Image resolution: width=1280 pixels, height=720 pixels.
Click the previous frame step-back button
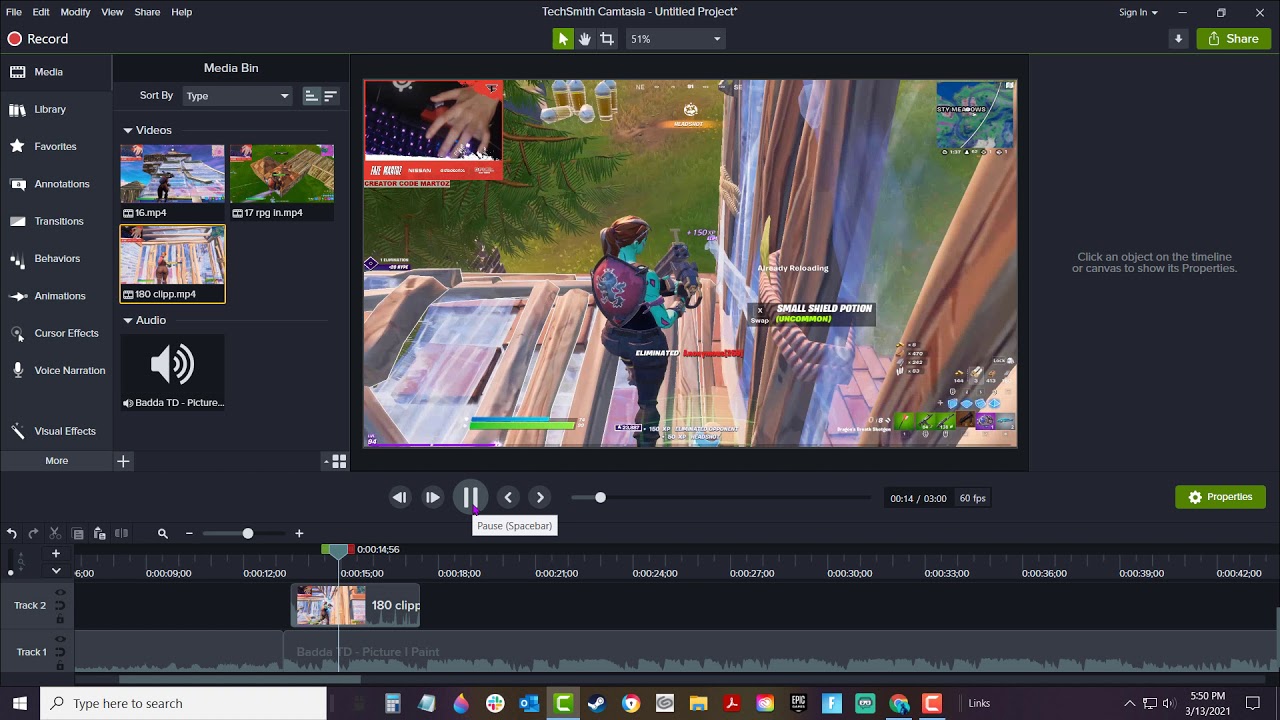coord(400,497)
